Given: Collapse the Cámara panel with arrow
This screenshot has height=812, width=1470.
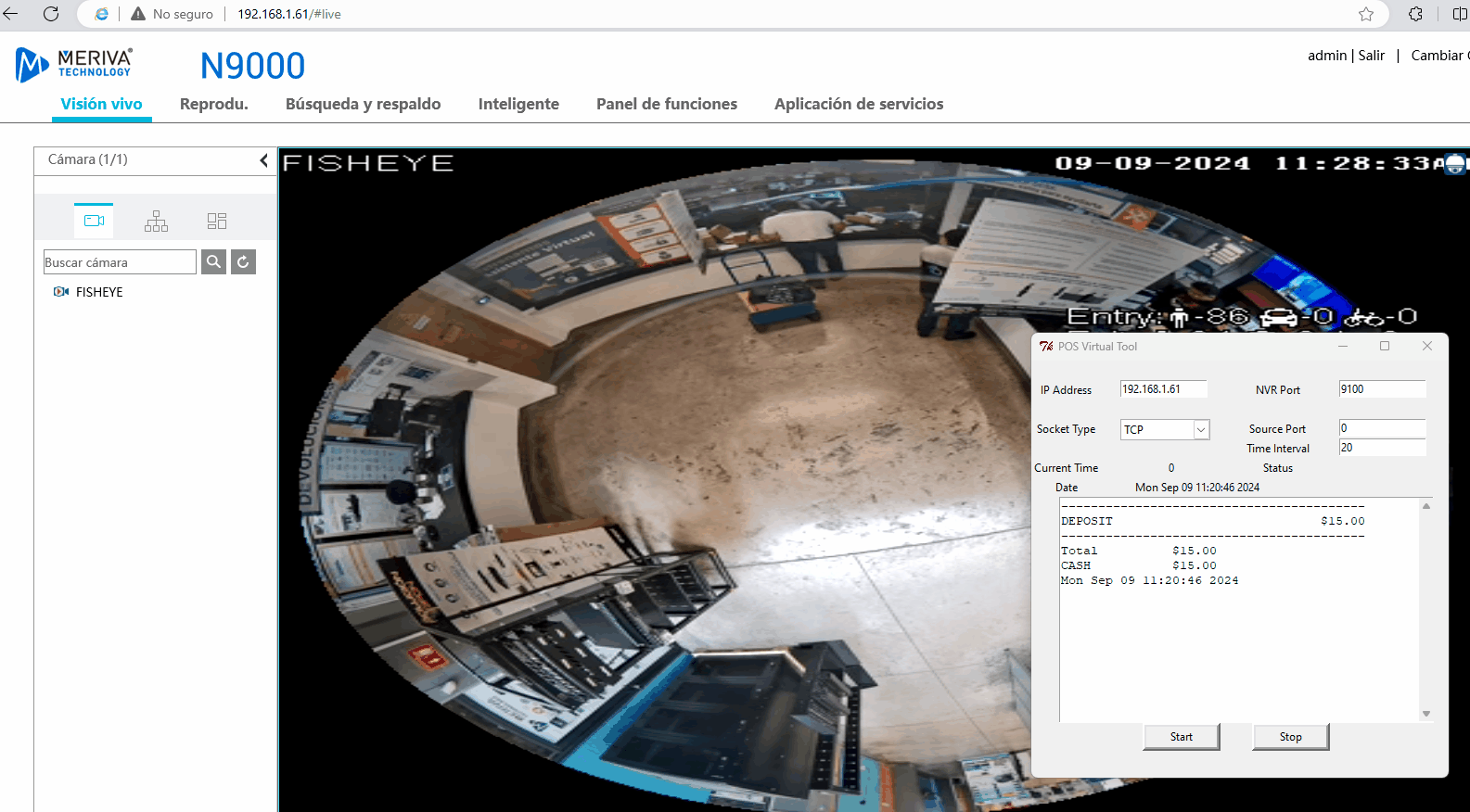Looking at the screenshot, I should pyautogui.click(x=263, y=160).
